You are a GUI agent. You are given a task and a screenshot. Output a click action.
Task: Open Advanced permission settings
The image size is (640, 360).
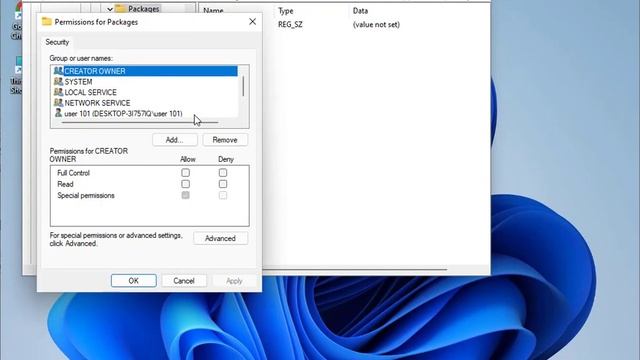[x=220, y=238]
